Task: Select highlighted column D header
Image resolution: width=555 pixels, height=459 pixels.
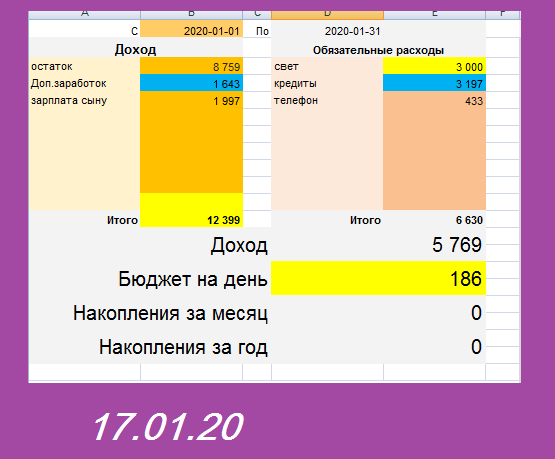Action: [327, 15]
